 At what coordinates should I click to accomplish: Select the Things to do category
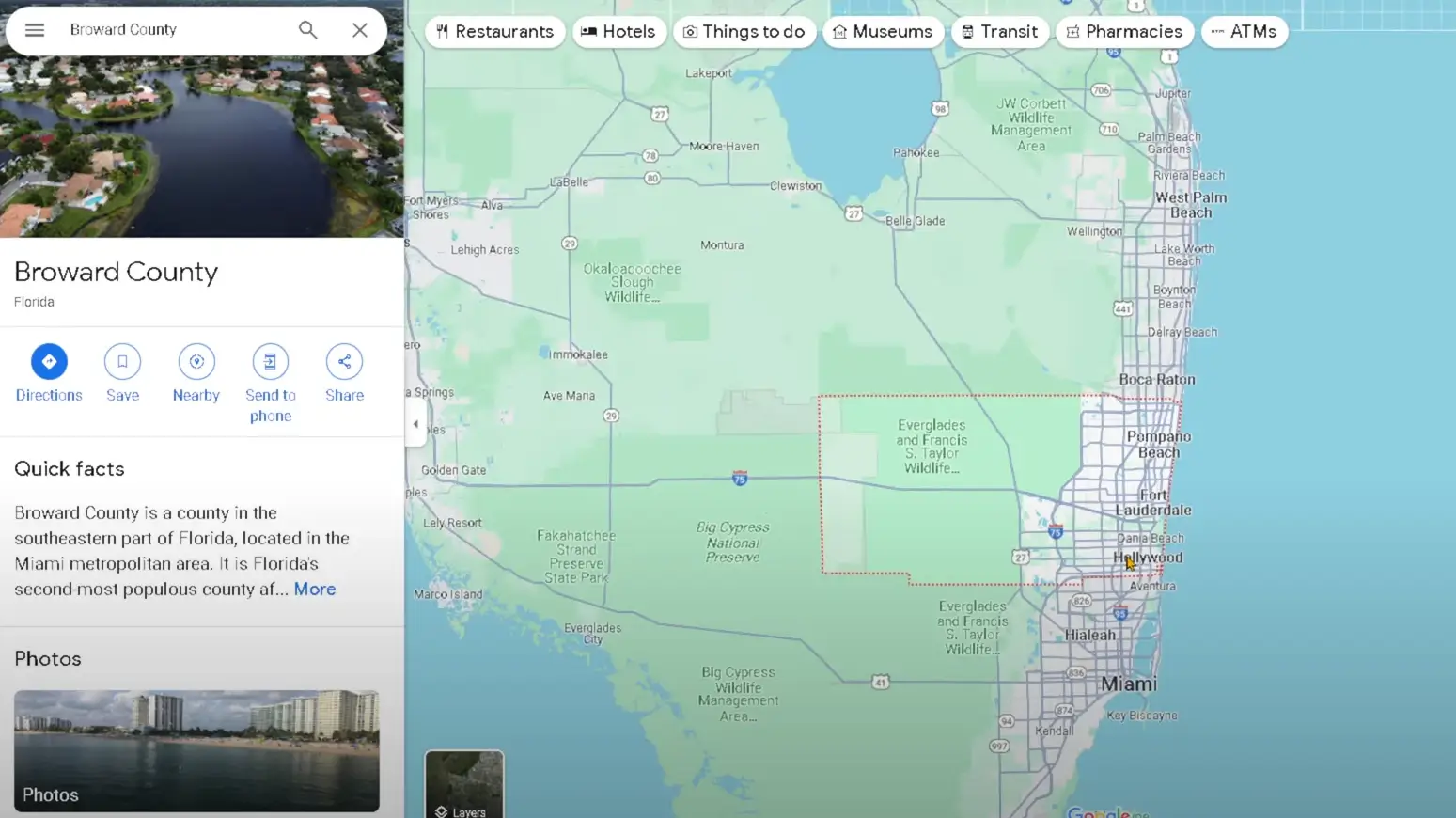pos(744,31)
